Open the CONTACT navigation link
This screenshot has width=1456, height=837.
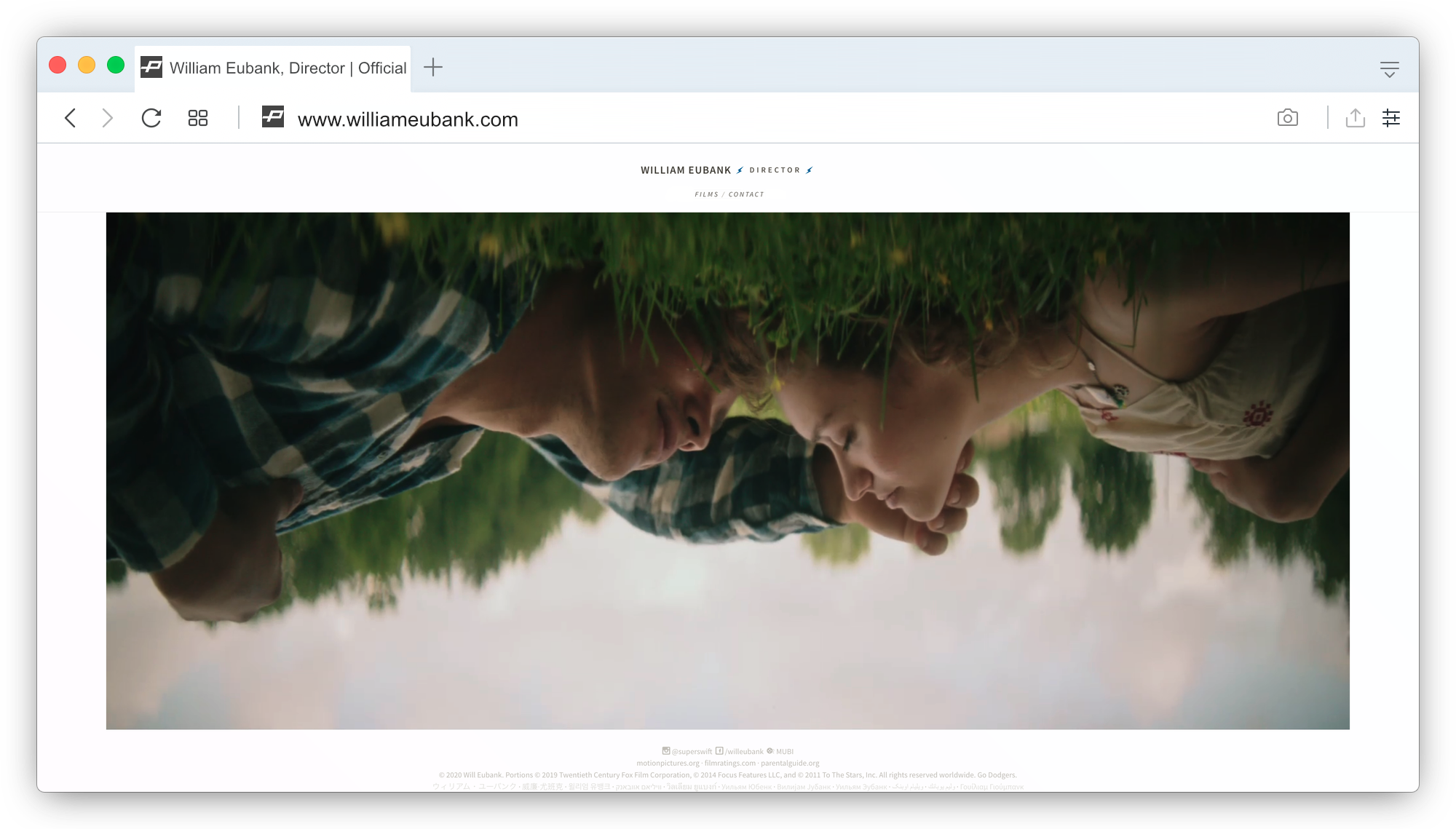click(746, 194)
